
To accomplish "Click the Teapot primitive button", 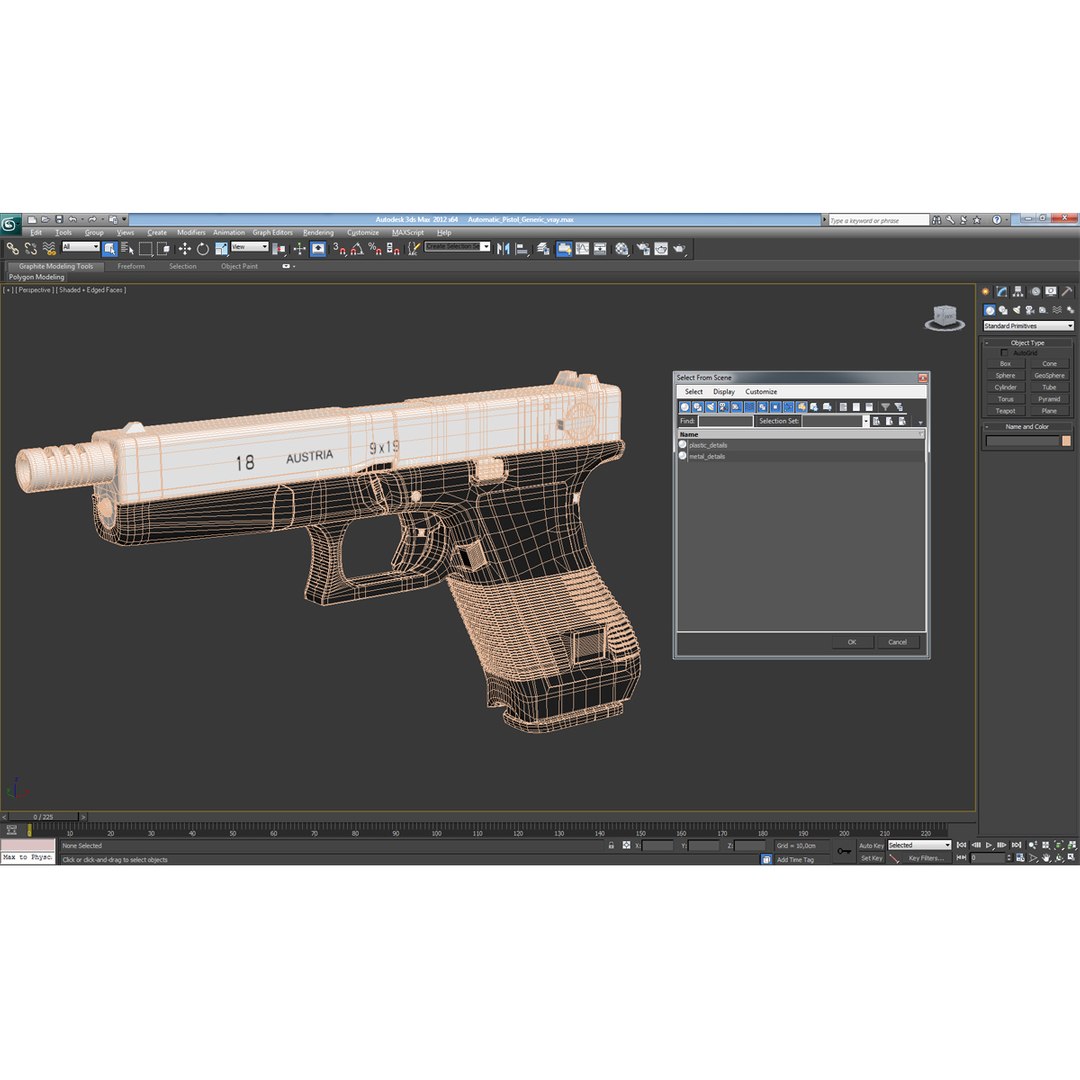I will (1005, 411).
